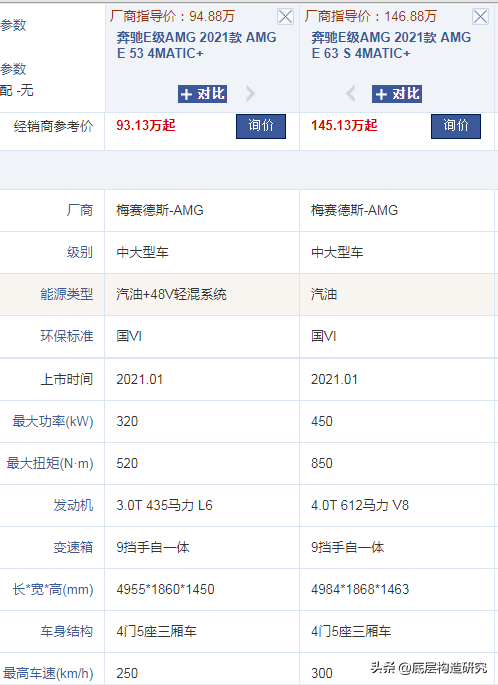
Task: Click the 厂商指导价：94.88万 text
Action: coord(172,16)
